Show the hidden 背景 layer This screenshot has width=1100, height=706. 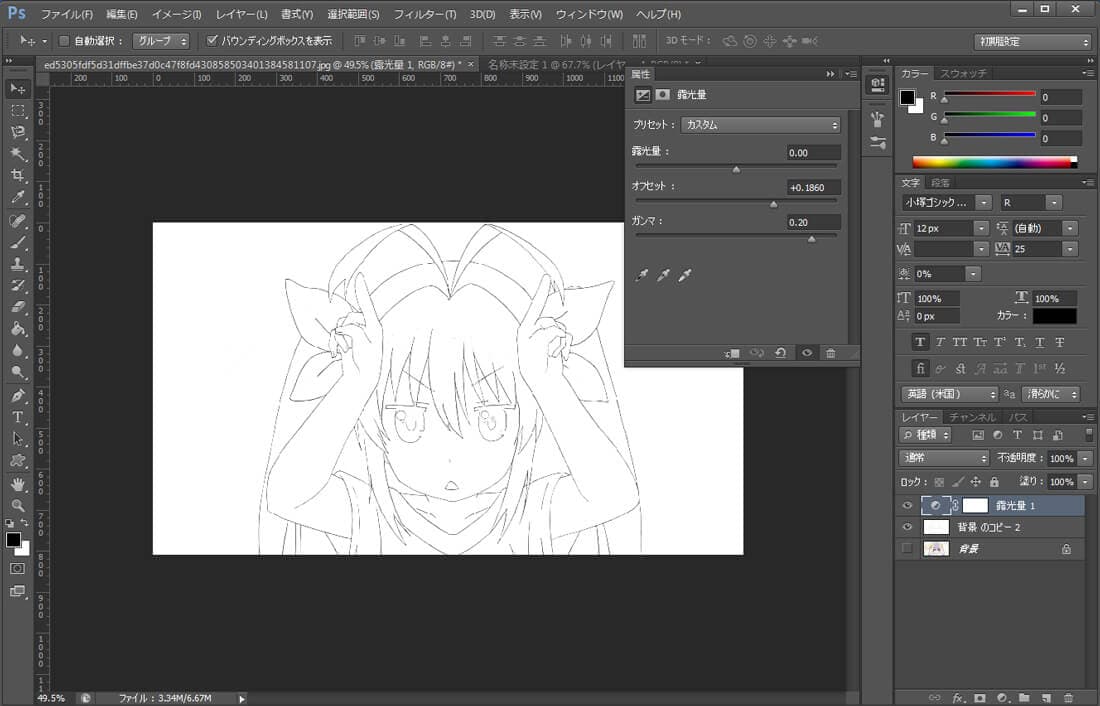[x=907, y=548]
